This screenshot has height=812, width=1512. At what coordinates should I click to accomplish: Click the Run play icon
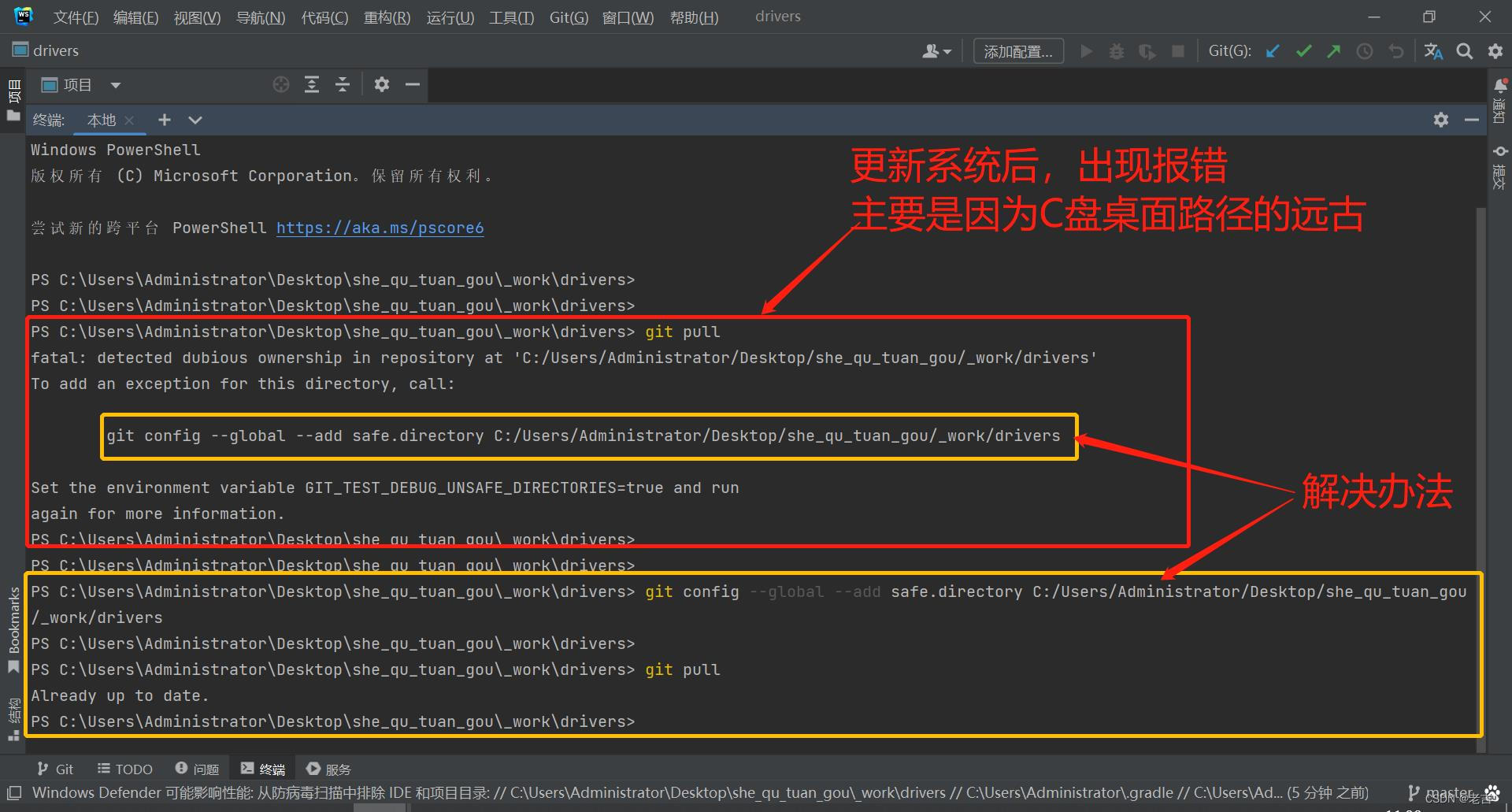tap(1087, 51)
